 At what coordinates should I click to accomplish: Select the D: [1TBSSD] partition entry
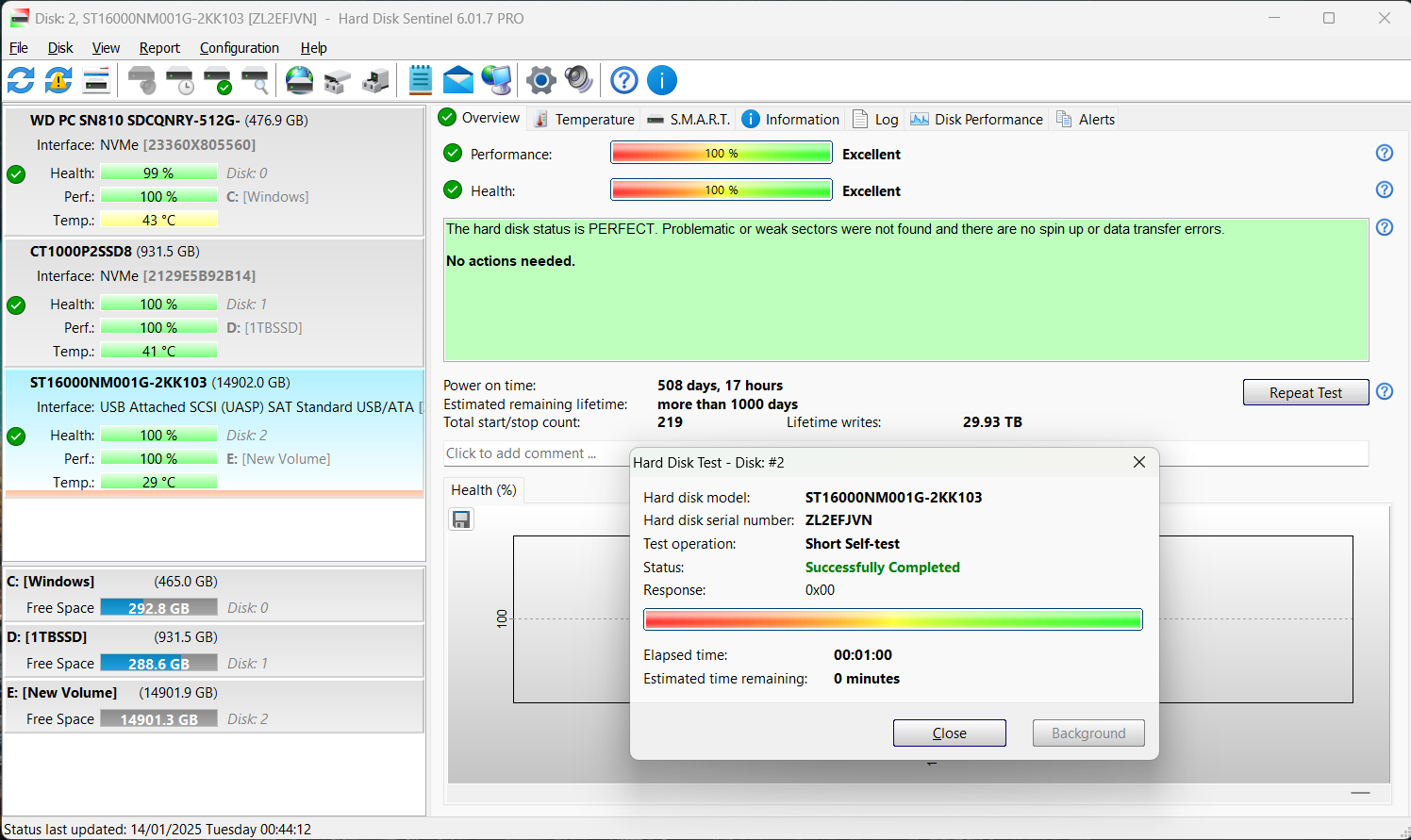coord(214,650)
